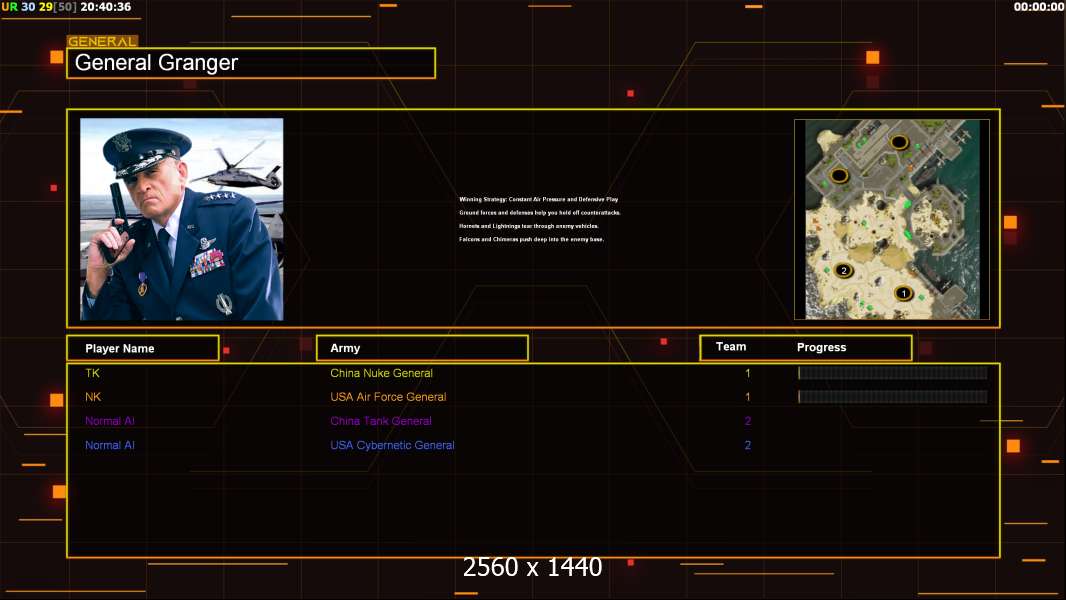Click team number for China Tank General

(748, 421)
